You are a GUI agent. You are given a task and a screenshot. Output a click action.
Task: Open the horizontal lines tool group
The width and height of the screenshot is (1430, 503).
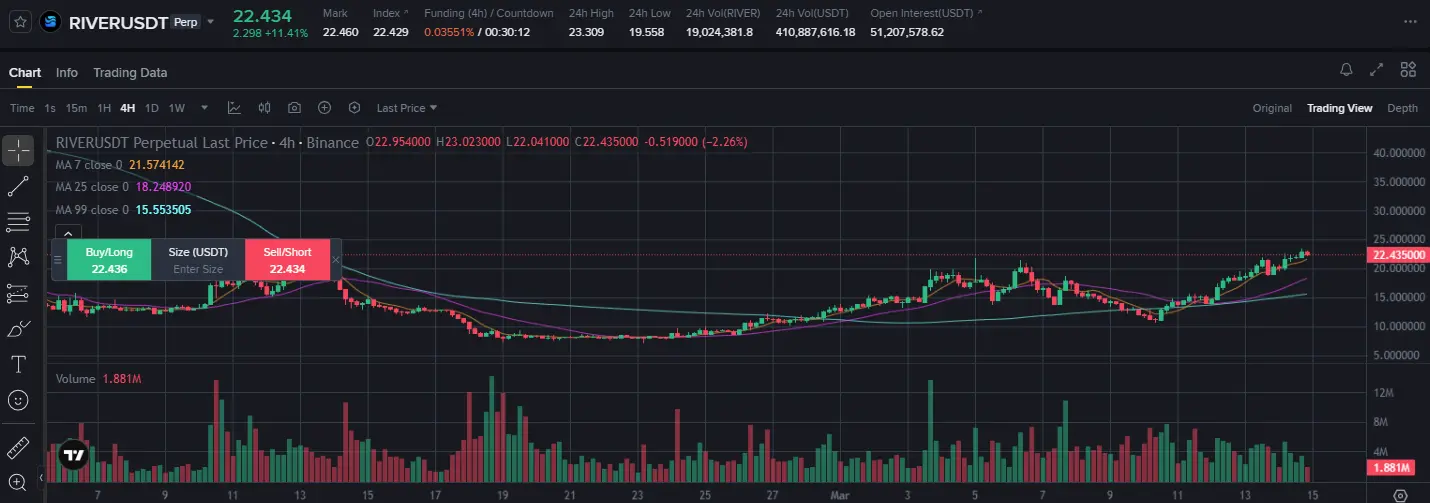18,221
